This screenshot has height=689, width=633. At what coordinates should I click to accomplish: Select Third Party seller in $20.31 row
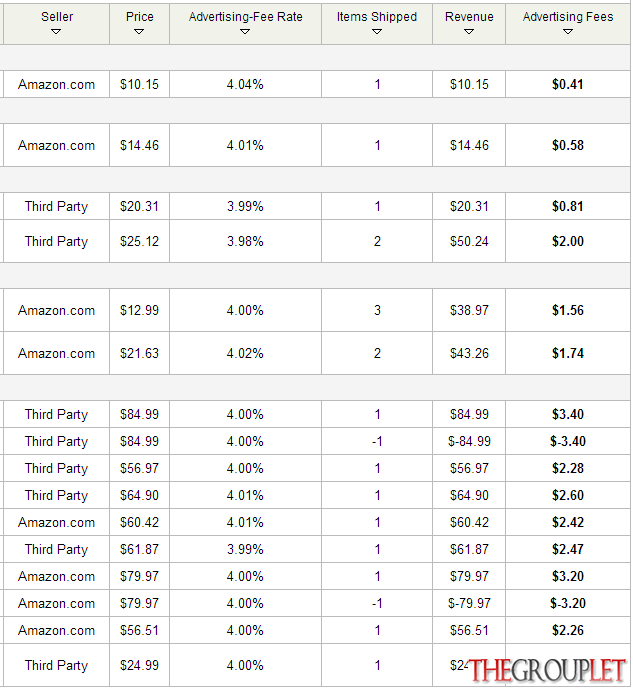click(56, 206)
